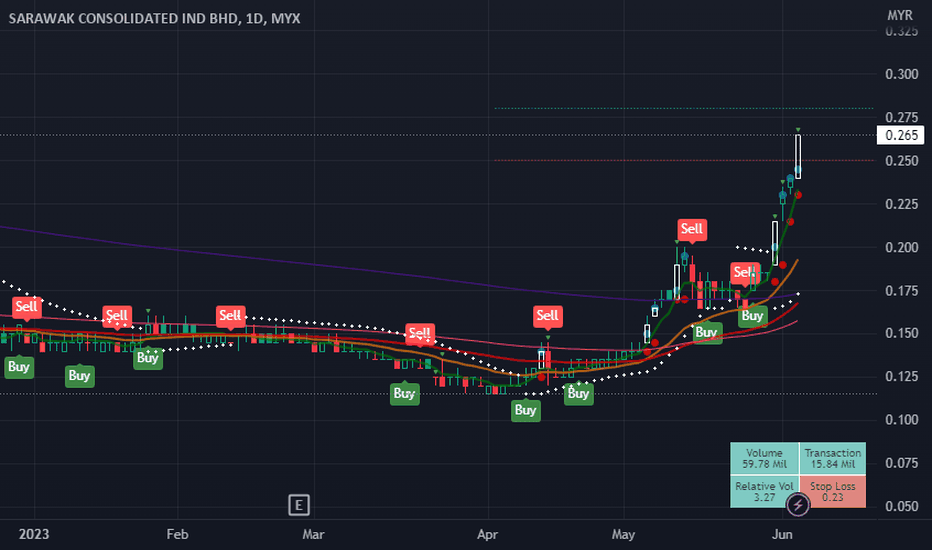Click the 0.100 price axis label

tap(901, 420)
